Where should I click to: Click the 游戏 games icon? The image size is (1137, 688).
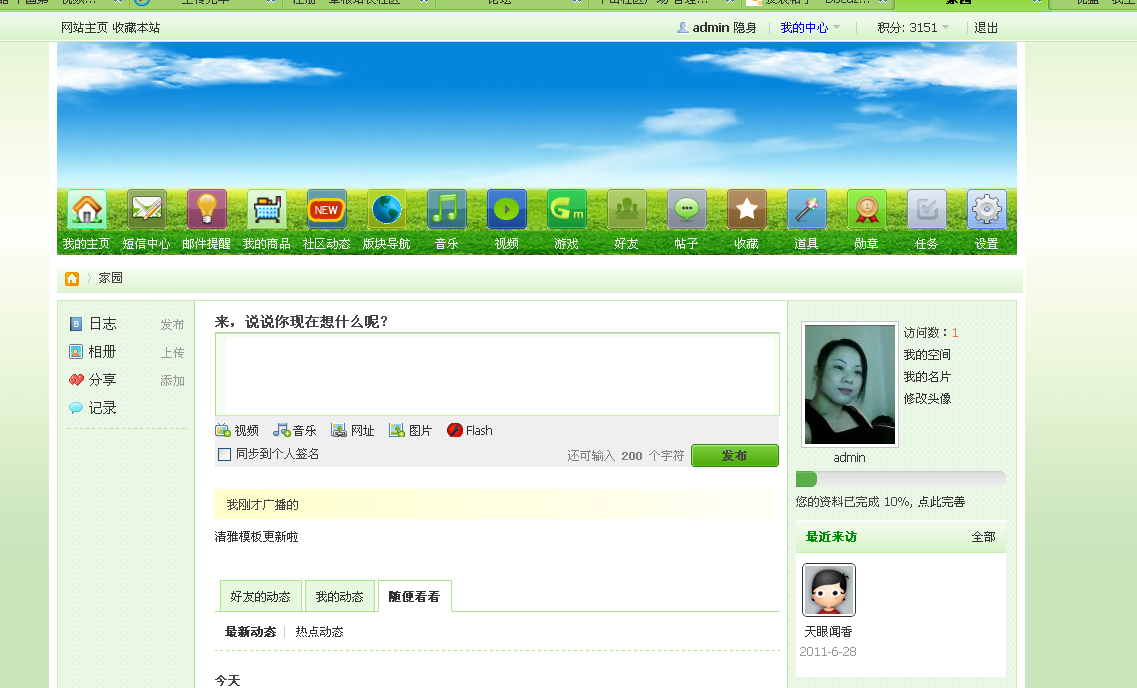[x=566, y=210]
